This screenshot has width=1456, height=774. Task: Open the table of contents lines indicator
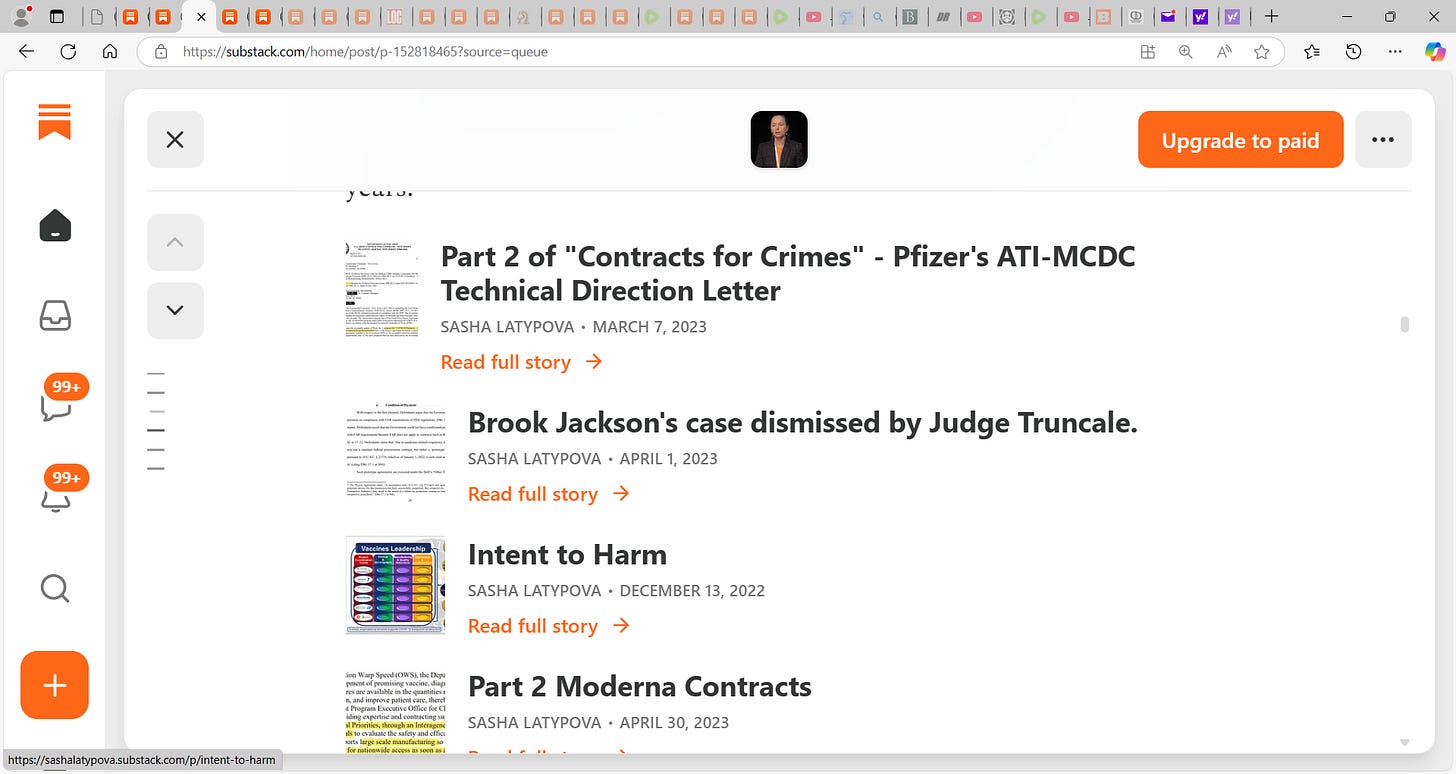(155, 420)
